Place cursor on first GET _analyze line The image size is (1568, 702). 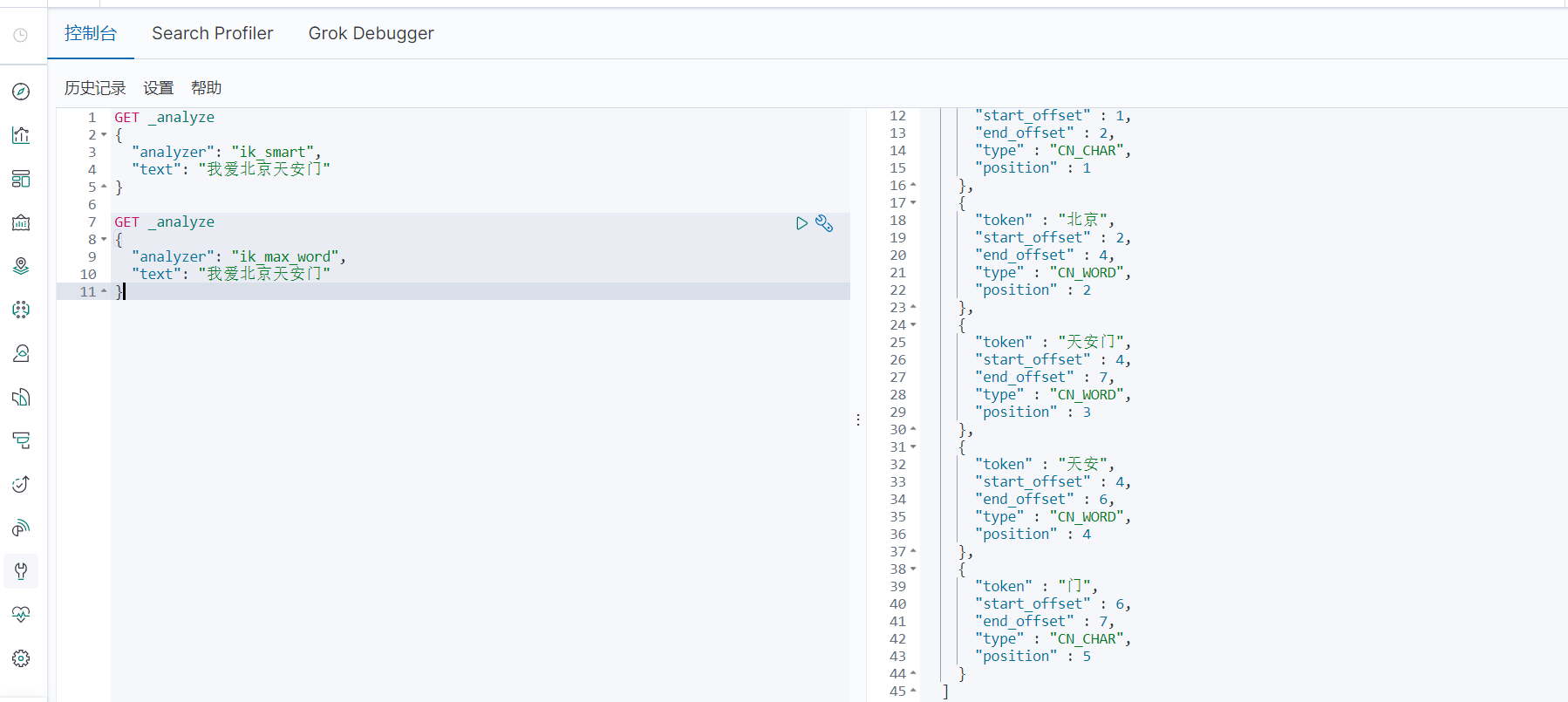(x=164, y=117)
